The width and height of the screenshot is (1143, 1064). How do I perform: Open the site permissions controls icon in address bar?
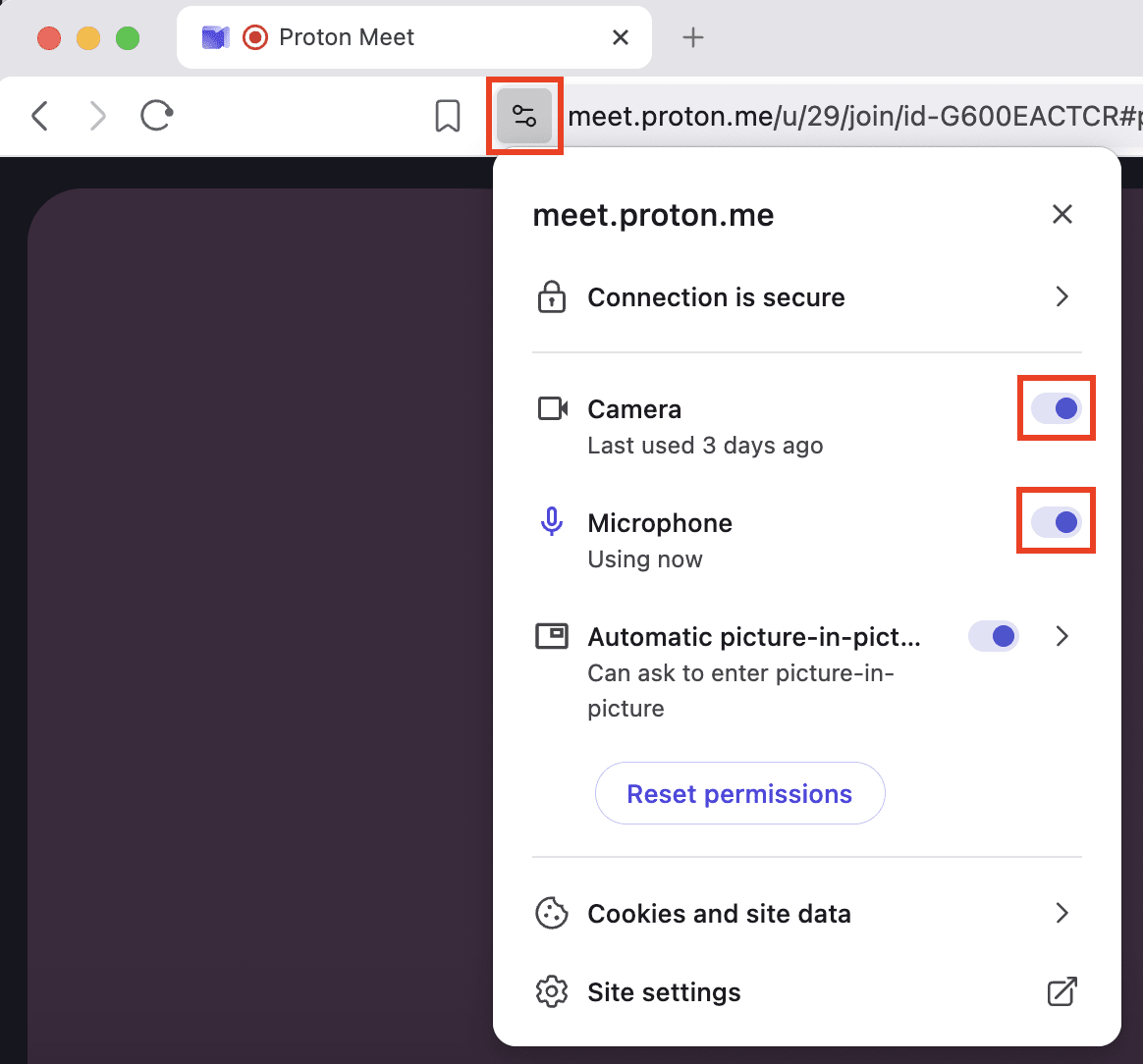click(x=524, y=115)
